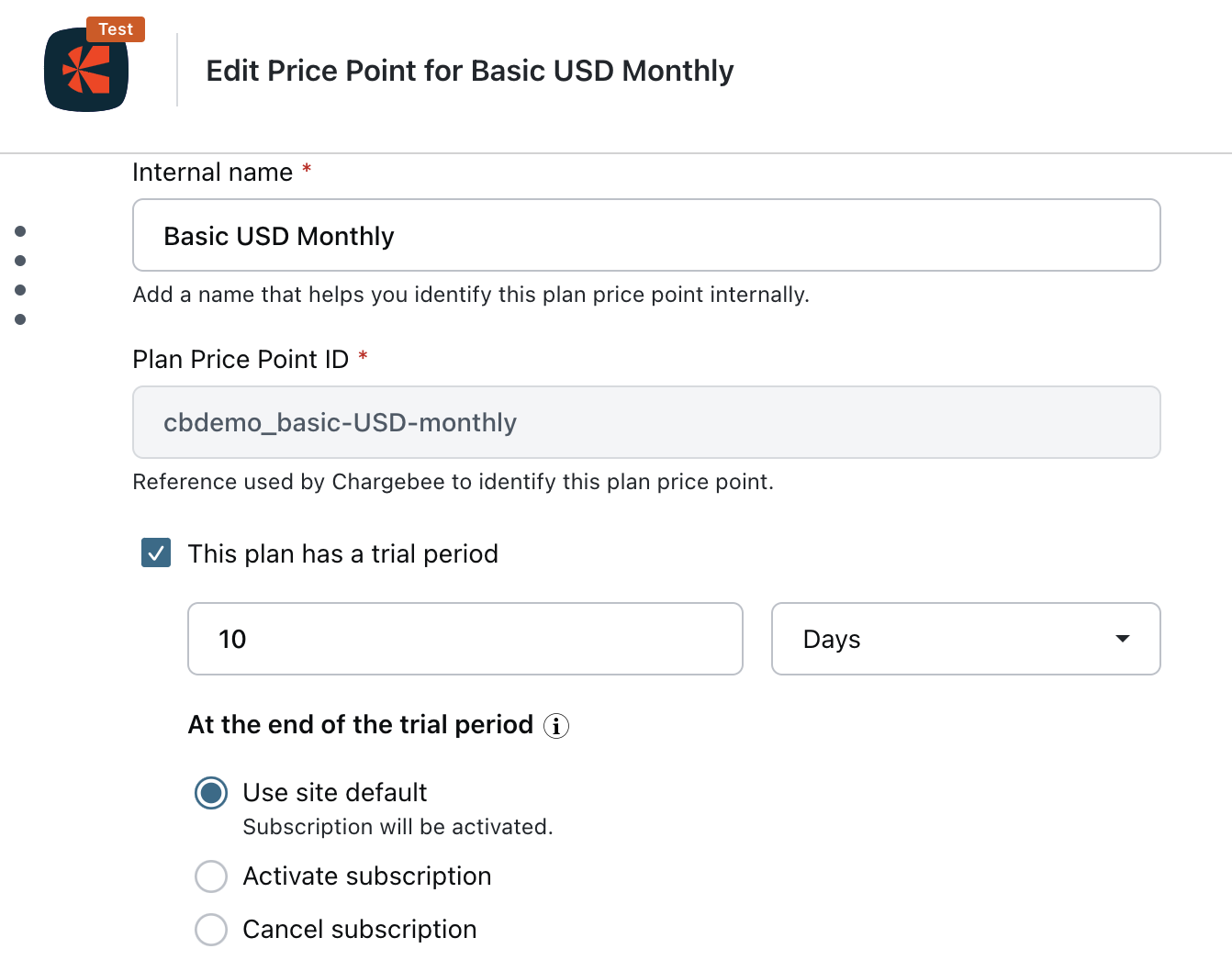
Task: Click the orange Test badge
Action: [116, 29]
